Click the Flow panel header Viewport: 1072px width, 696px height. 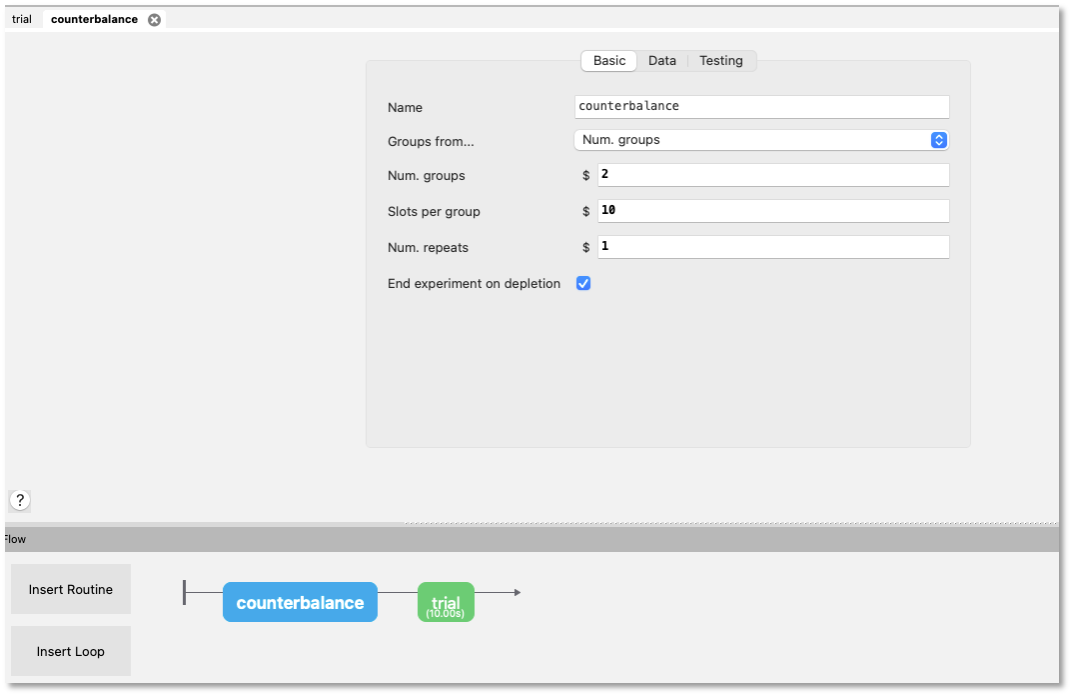click(x=531, y=539)
